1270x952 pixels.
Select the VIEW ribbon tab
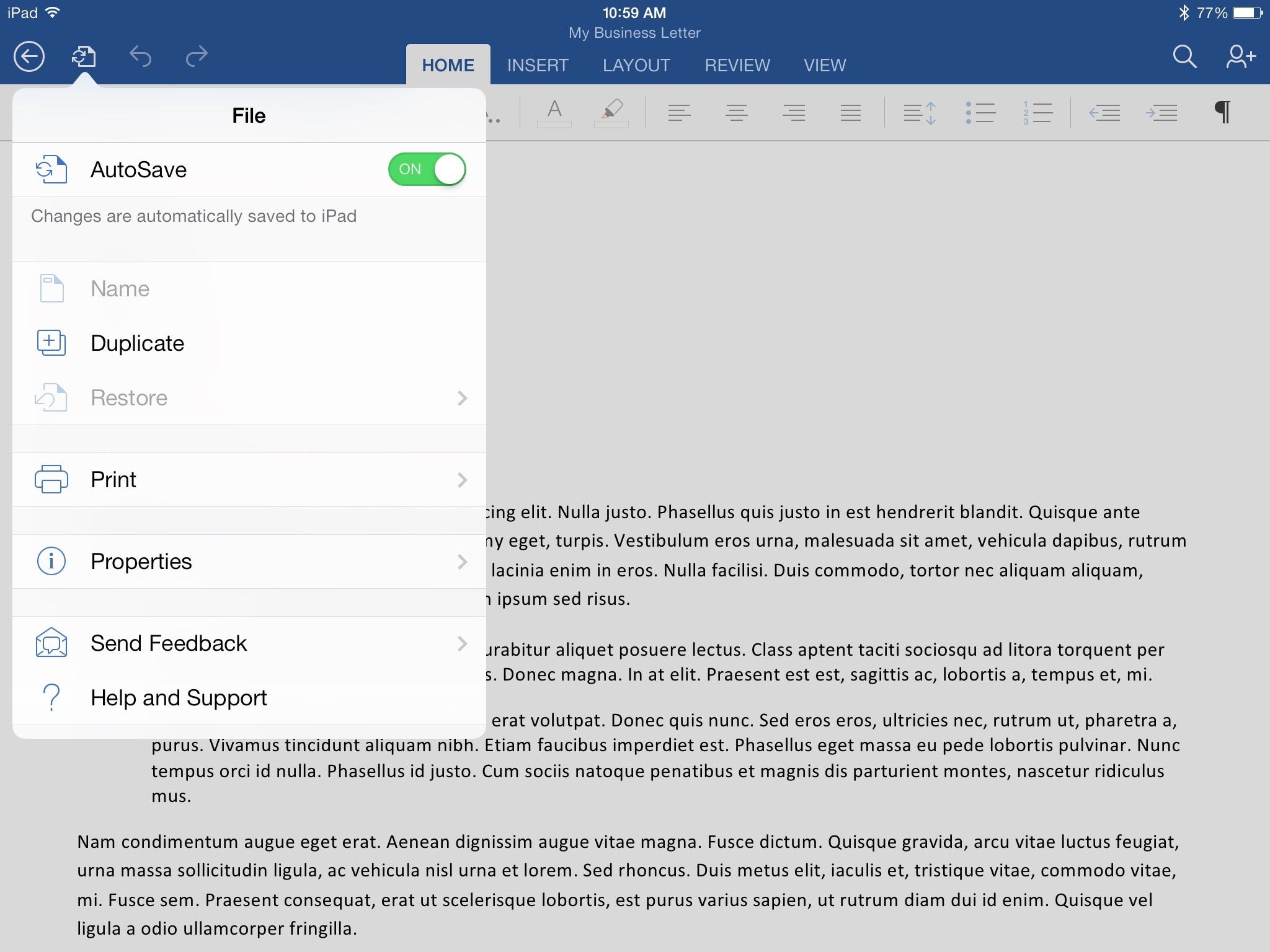pos(825,64)
